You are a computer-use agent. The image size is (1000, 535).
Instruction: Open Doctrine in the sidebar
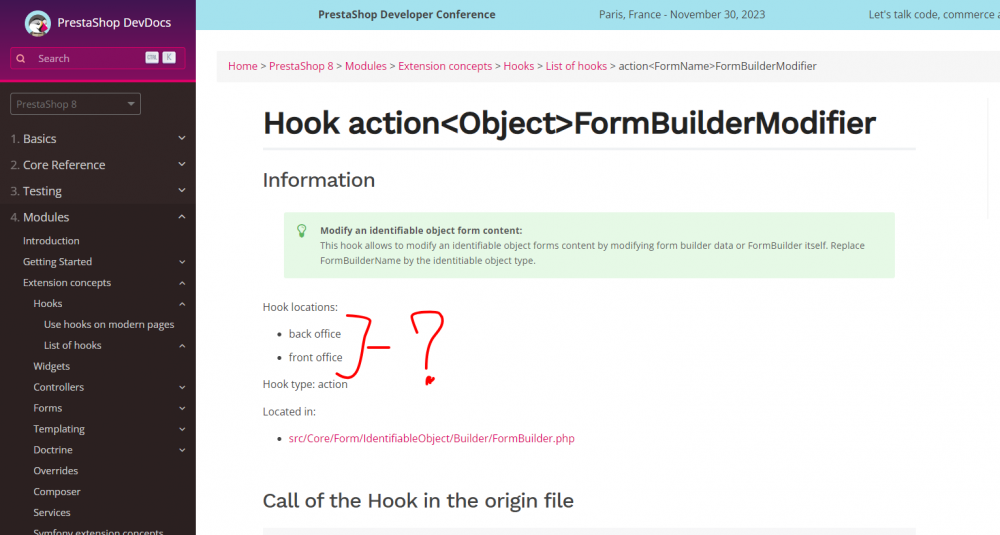(53, 450)
